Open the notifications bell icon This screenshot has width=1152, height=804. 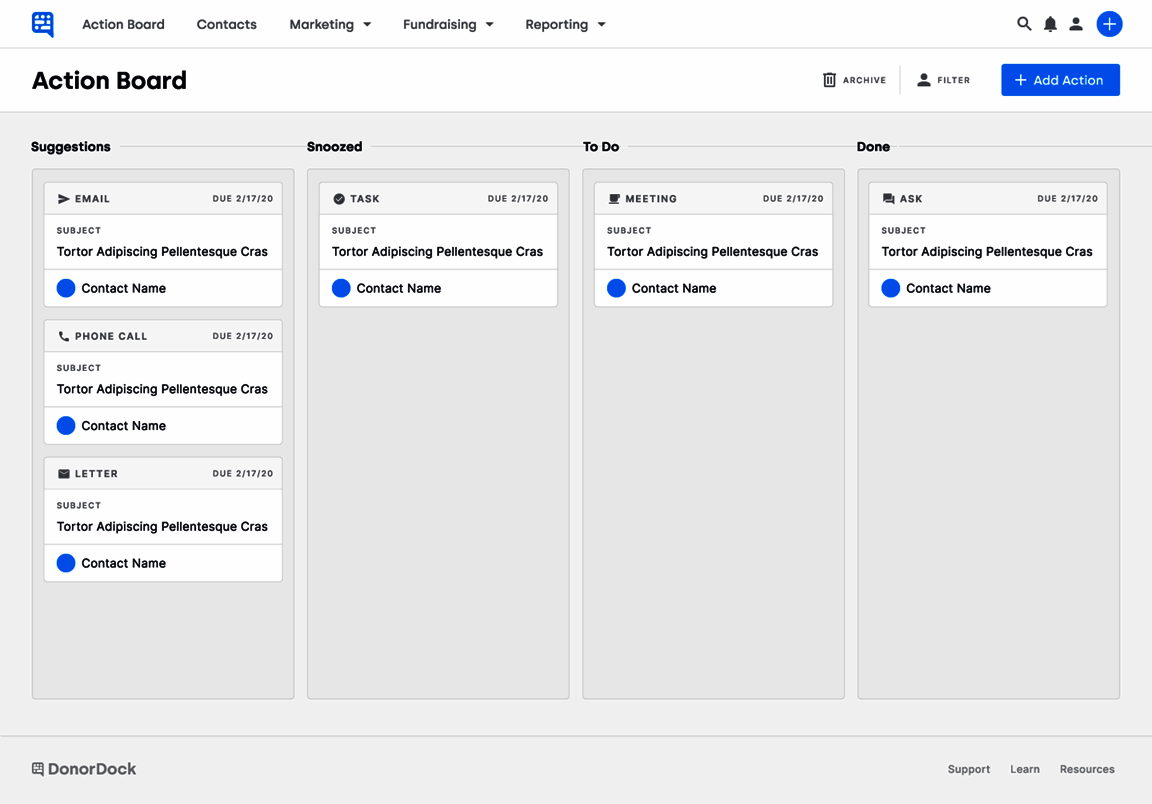click(1050, 24)
